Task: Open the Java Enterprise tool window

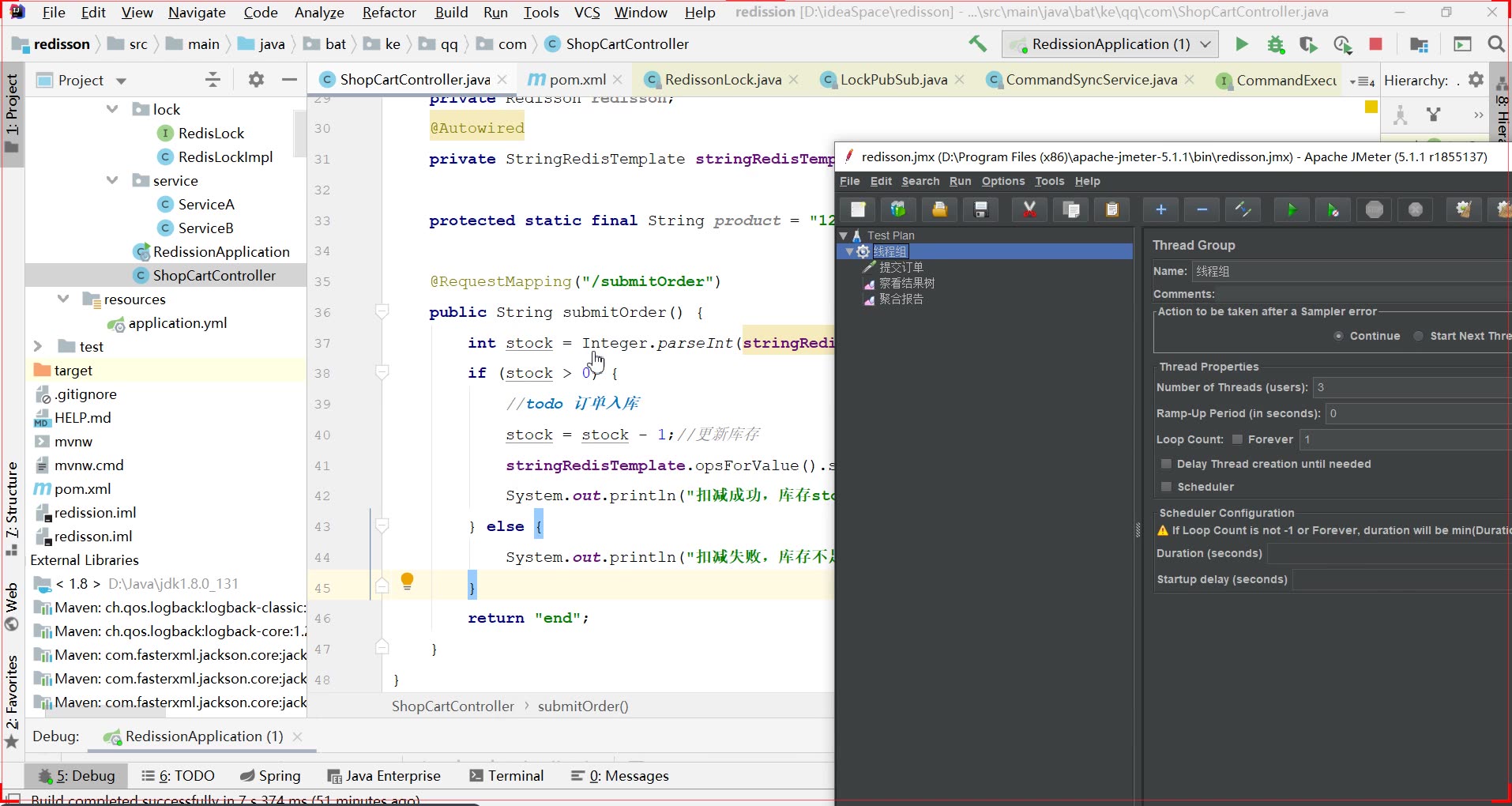Action: (384, 776)
